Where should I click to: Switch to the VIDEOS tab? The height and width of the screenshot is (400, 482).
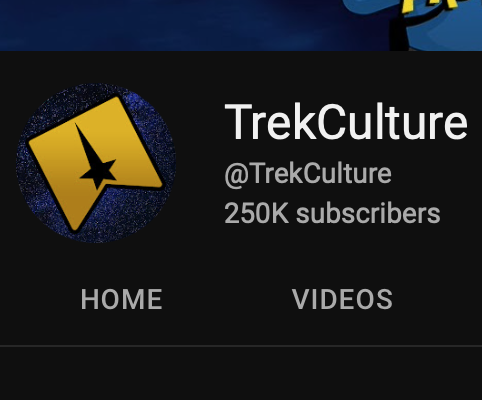342,299
